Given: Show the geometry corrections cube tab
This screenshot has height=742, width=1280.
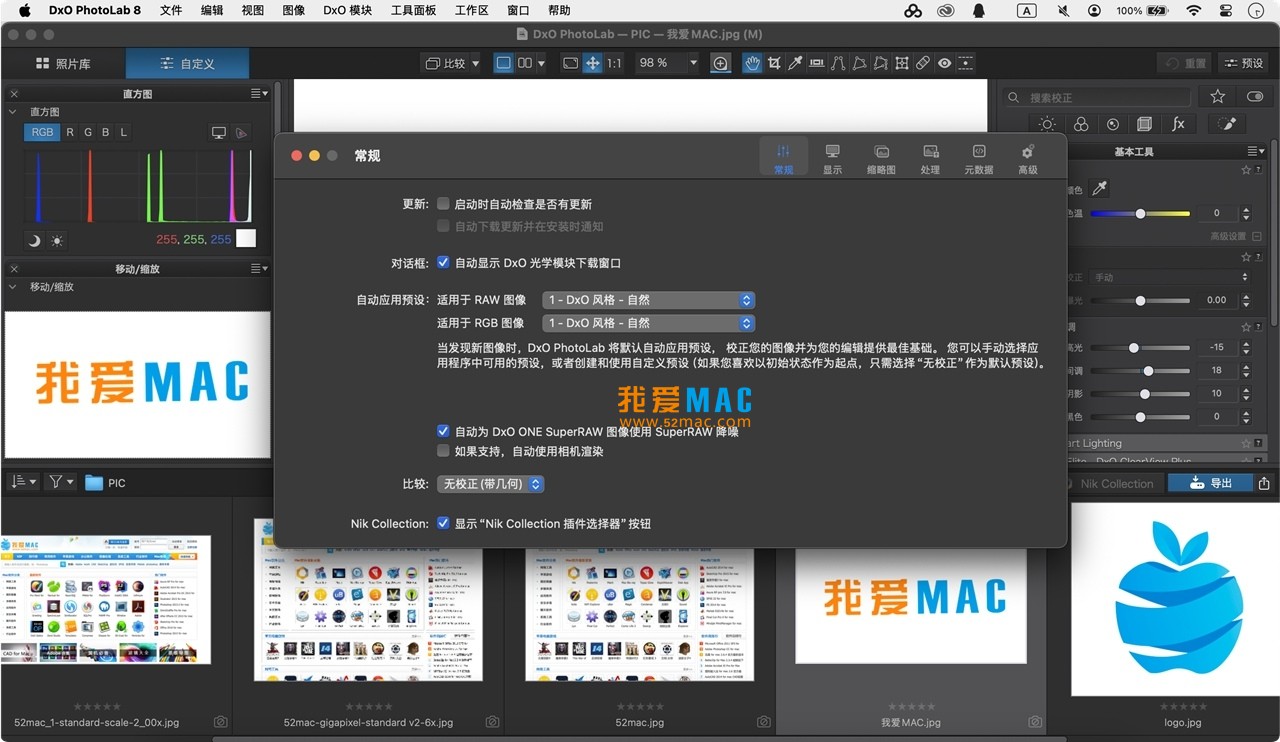Looking at the screenshot, I should 1145,124.
